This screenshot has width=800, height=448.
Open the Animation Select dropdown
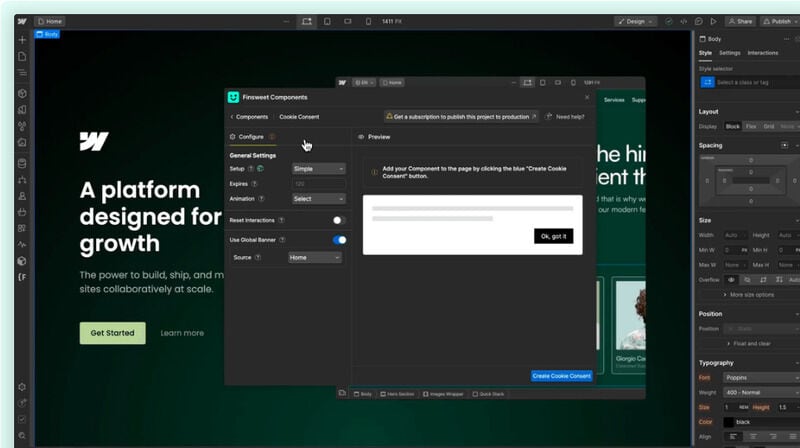(x=318, y=199)
